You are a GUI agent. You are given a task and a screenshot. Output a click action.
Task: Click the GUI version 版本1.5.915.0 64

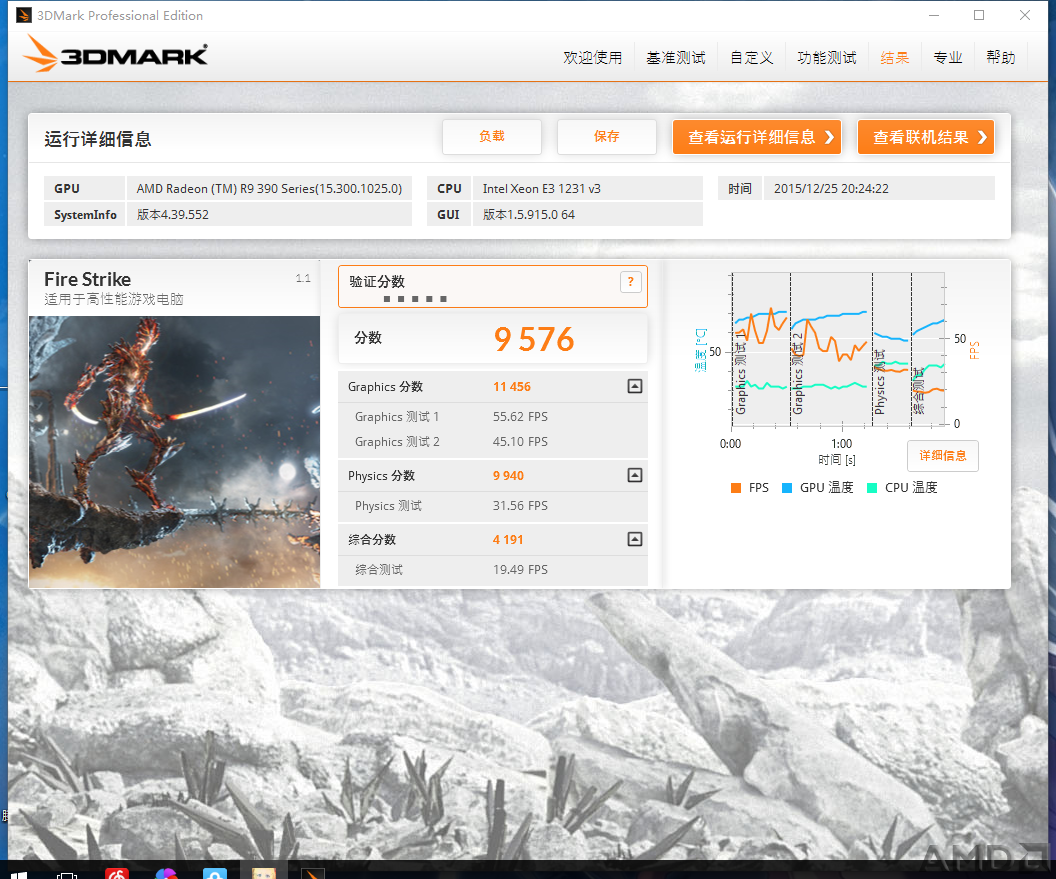[x=588, y=215]
